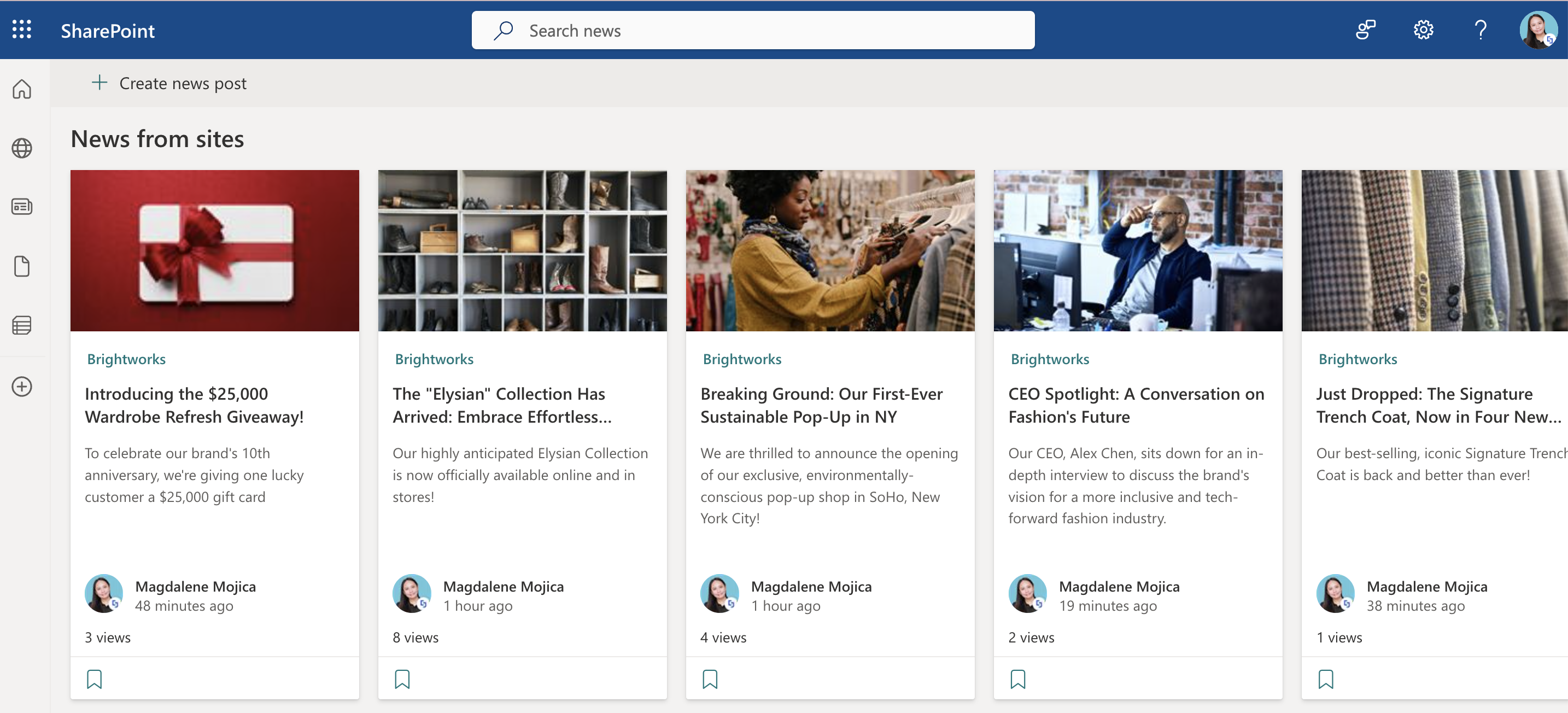This screenshot has width=1568, height=713.
Task: Save the CEO Spotlight article for later
Action: [x=1019, y=679]
